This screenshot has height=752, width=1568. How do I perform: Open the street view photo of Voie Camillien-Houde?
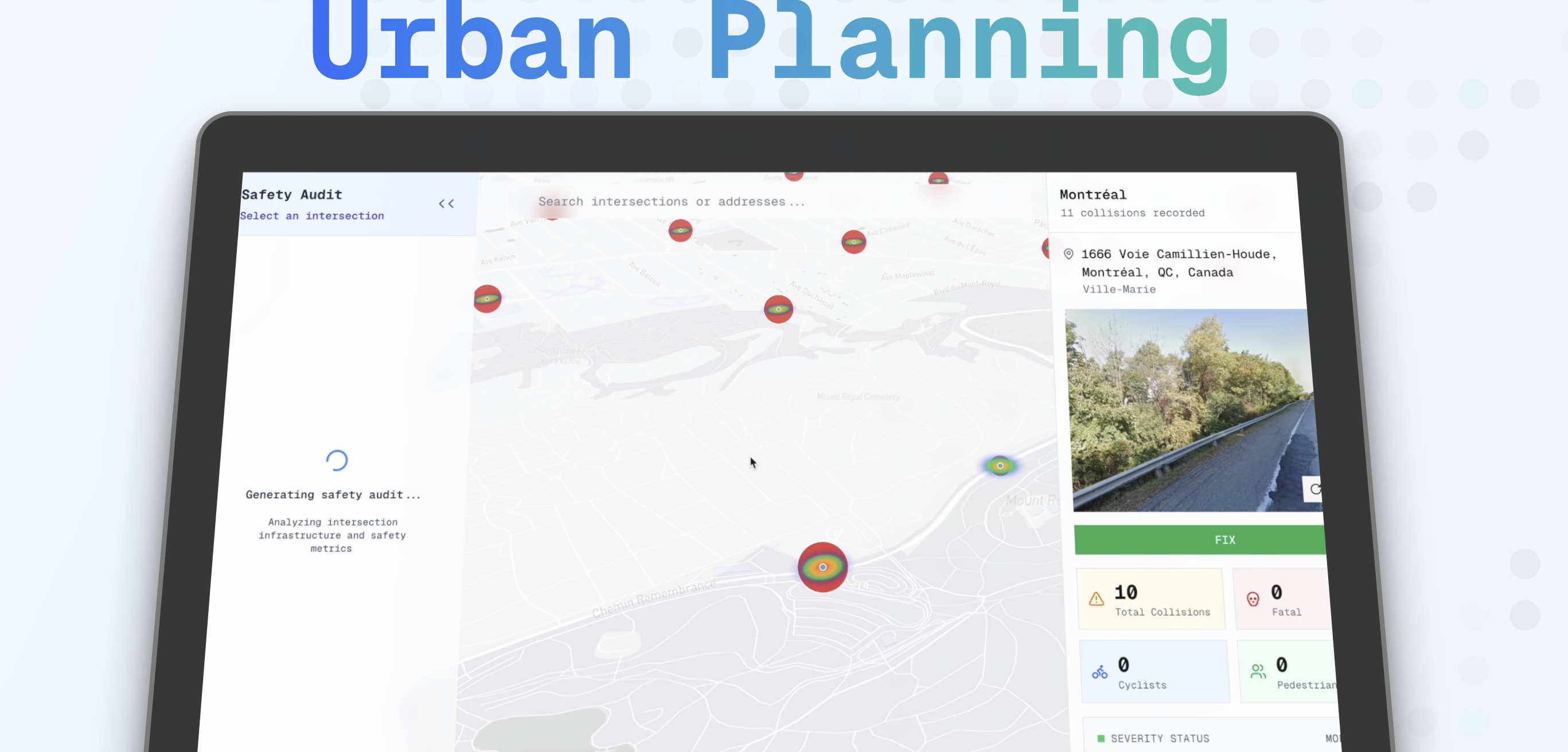pos(1187,411)
